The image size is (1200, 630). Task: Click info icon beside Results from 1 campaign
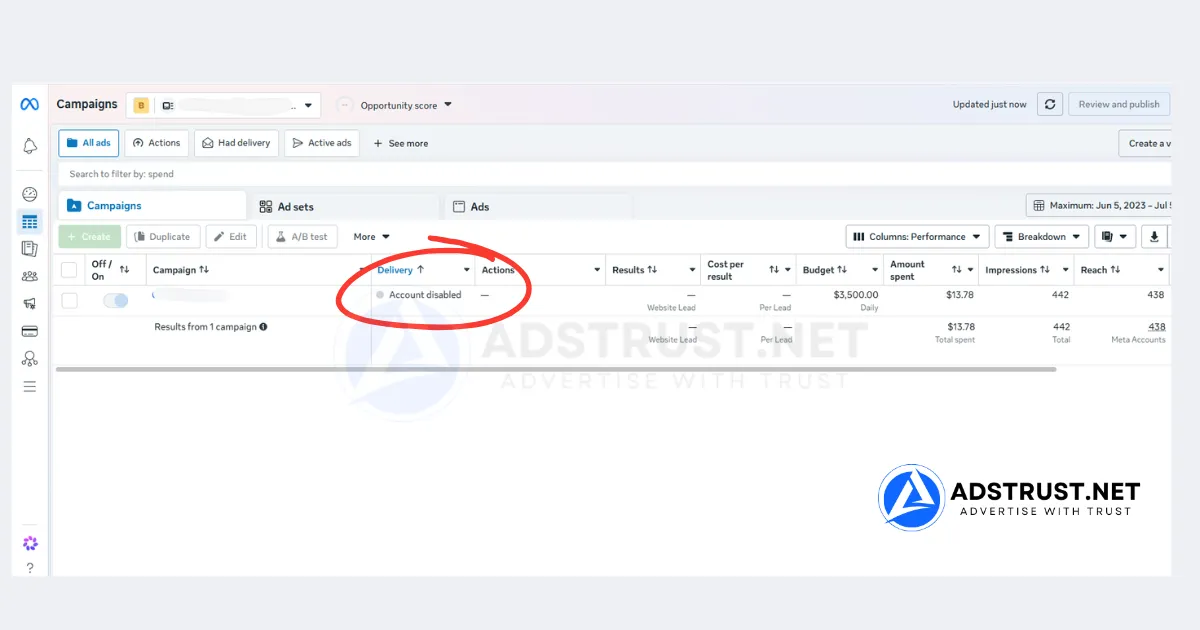[x=263, y=327]
